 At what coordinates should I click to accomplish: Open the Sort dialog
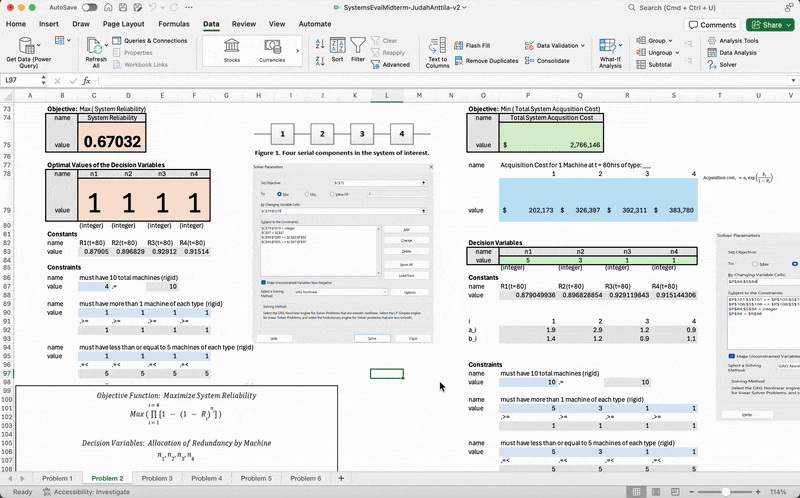pyautogui.click(x=337, y=49)
